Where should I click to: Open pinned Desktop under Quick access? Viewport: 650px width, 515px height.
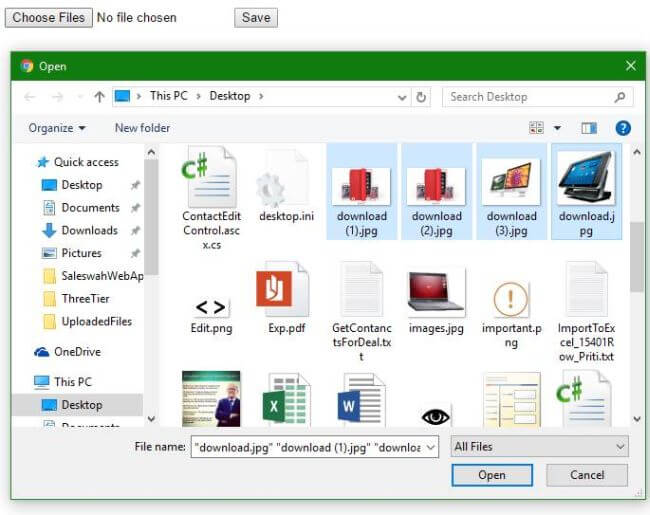point(82,185)
